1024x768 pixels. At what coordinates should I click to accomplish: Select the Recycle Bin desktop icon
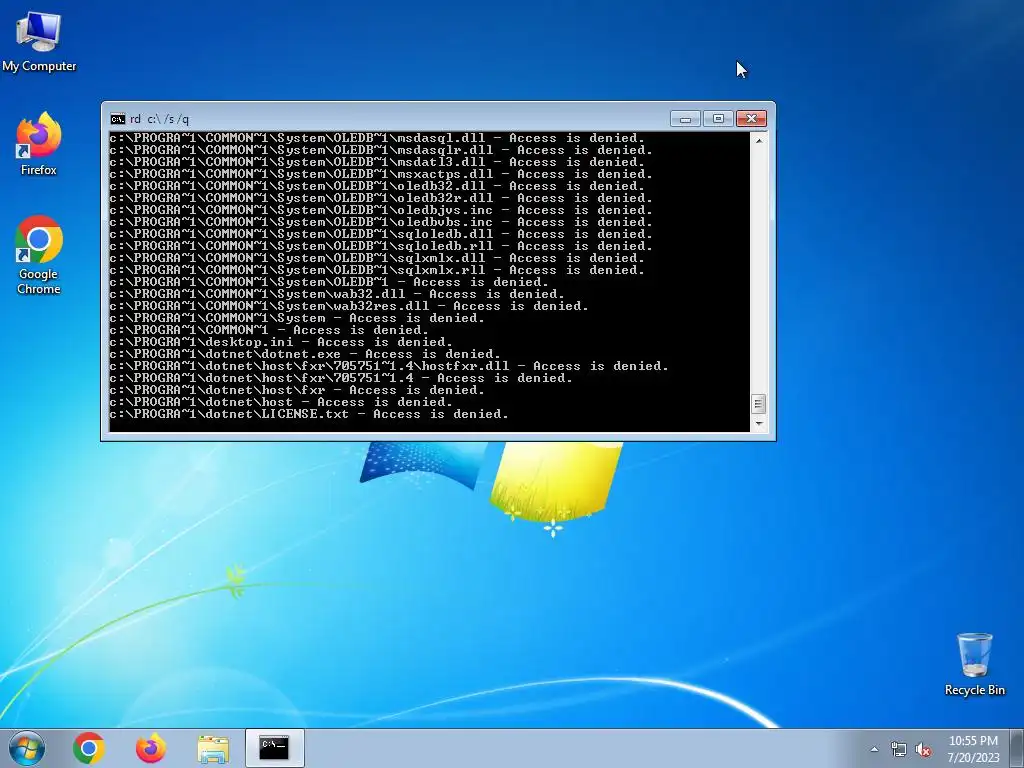point(974,665)
